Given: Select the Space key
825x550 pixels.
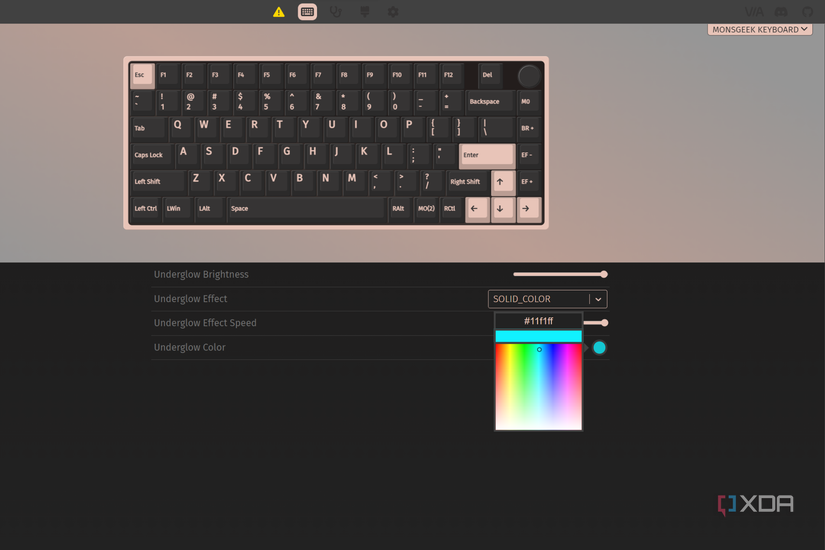Looking at the screenshot, I should (307, 209).
